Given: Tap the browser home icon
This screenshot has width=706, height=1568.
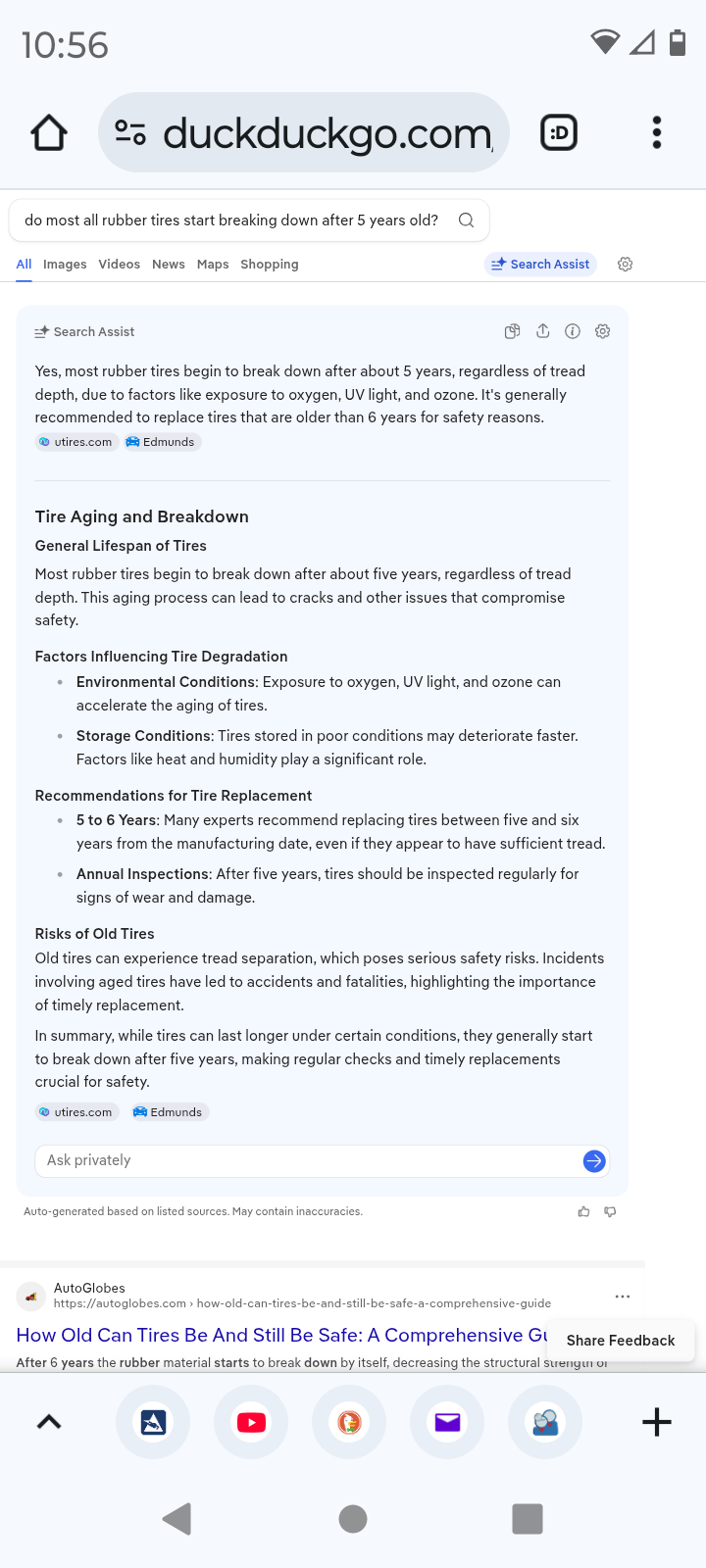Looking at the screenshot, I should coord(49,132).
